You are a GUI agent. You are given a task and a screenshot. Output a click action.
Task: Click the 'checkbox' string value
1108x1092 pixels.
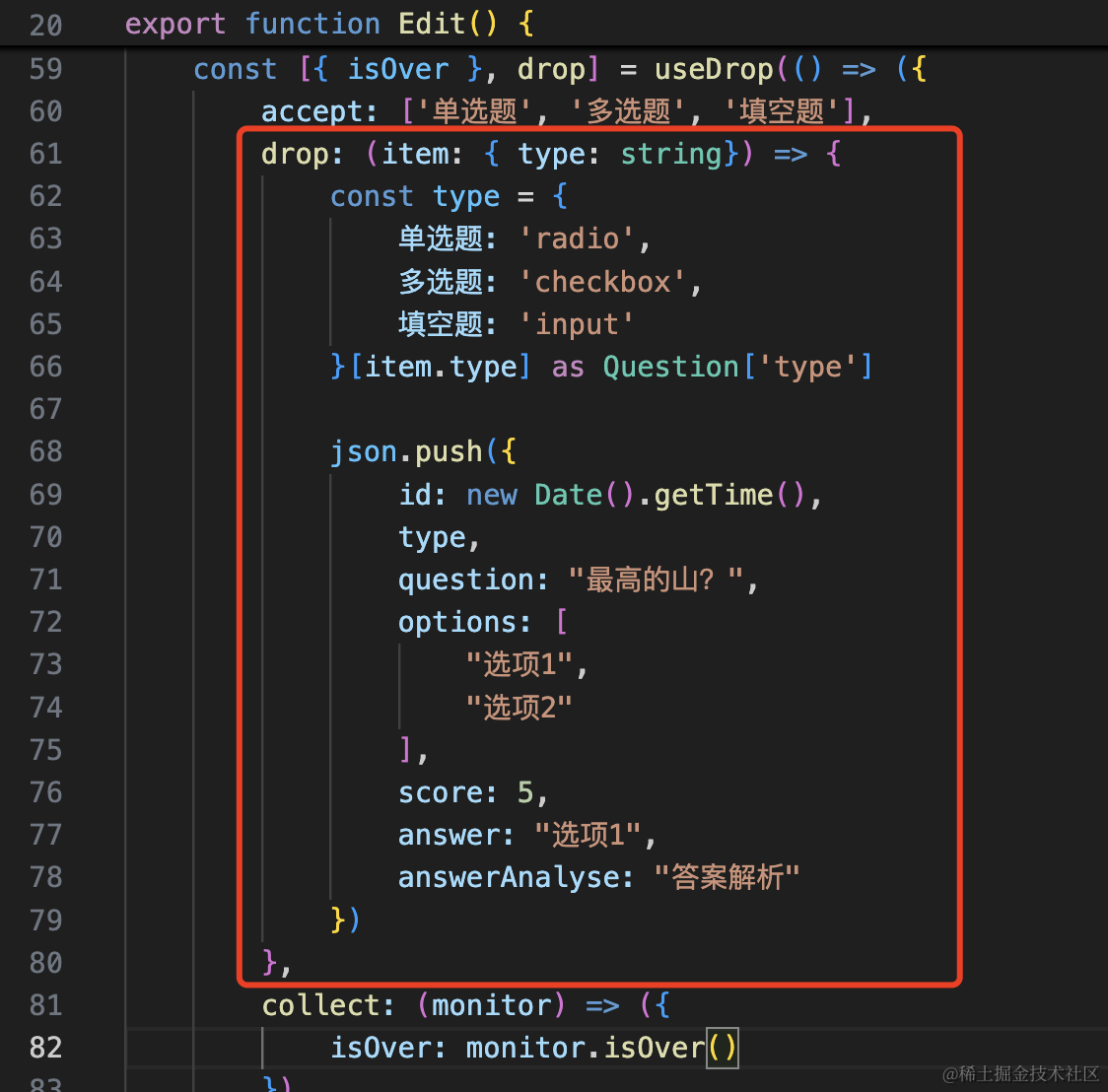click(602, 282)
